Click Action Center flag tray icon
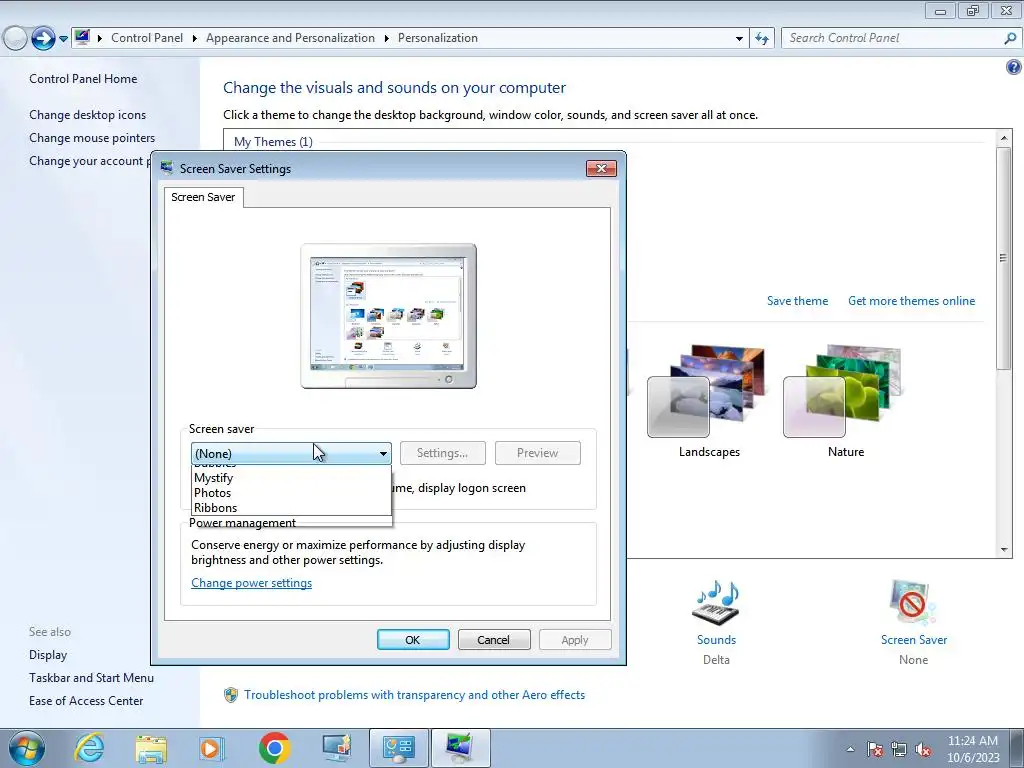The image size is (1024, 768). click(x=875, y=749)
